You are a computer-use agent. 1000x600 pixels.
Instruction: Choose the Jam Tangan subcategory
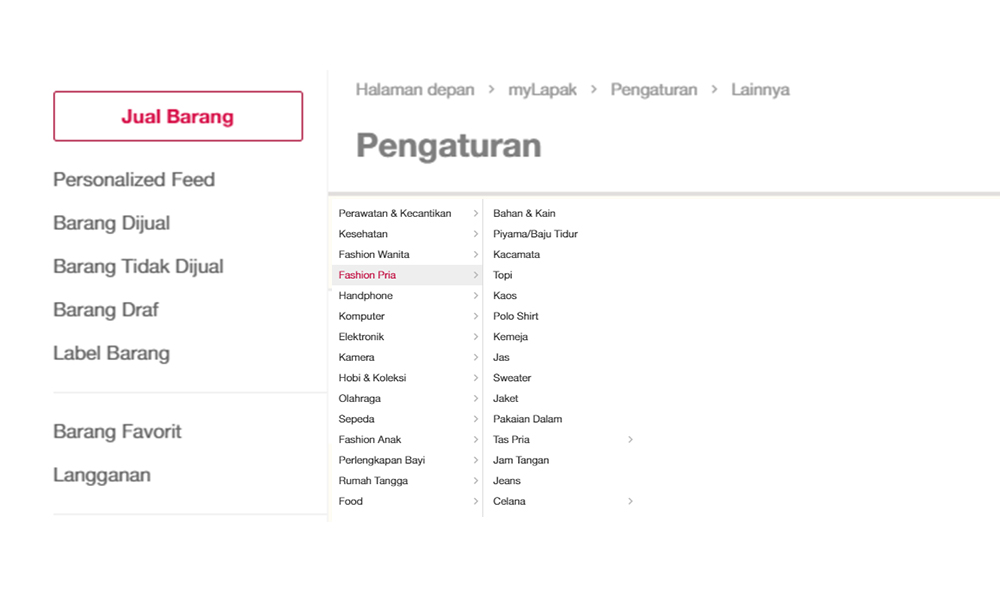pos(520,461)
